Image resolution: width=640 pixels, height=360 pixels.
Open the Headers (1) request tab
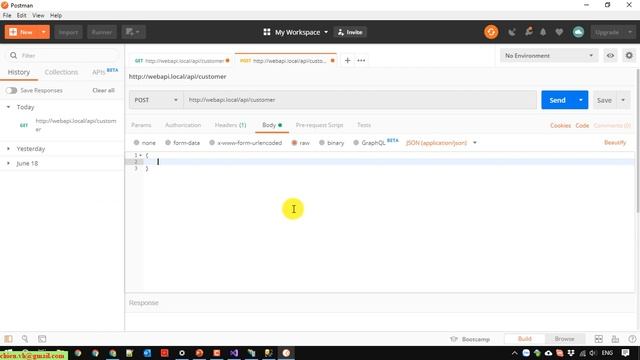tap(230, 125)
